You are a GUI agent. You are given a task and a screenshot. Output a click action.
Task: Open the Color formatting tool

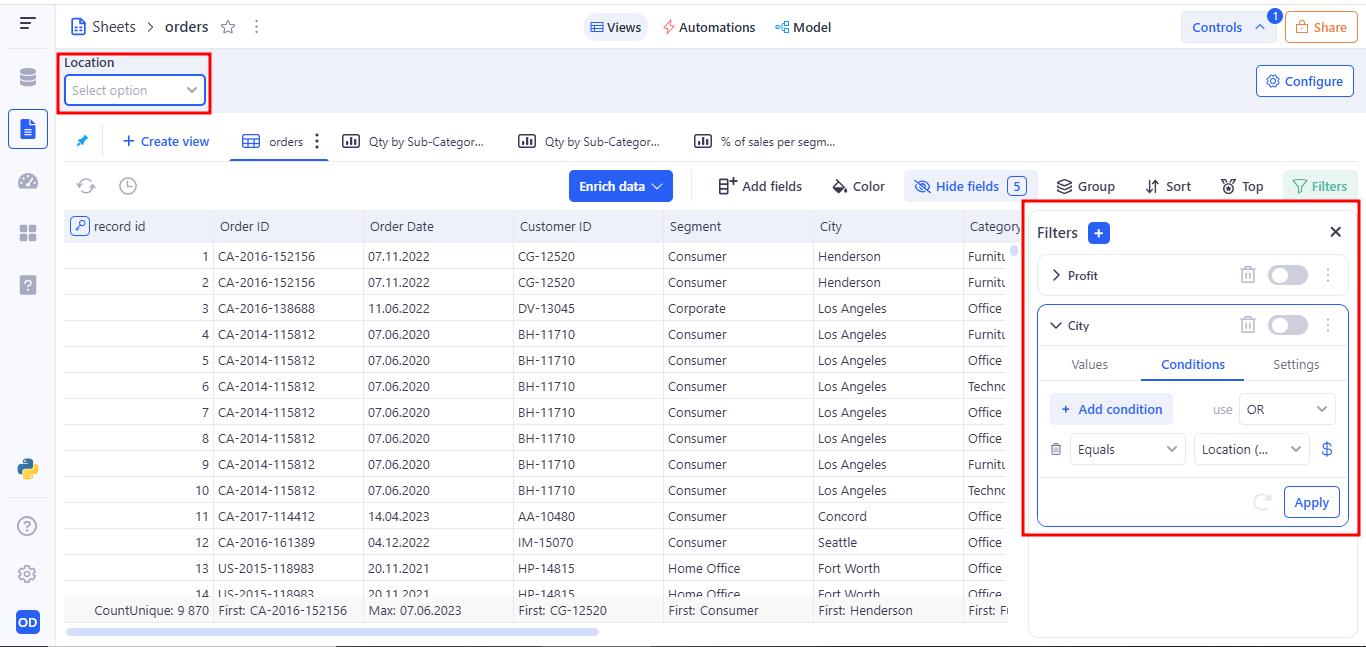[x=858, y=186]
